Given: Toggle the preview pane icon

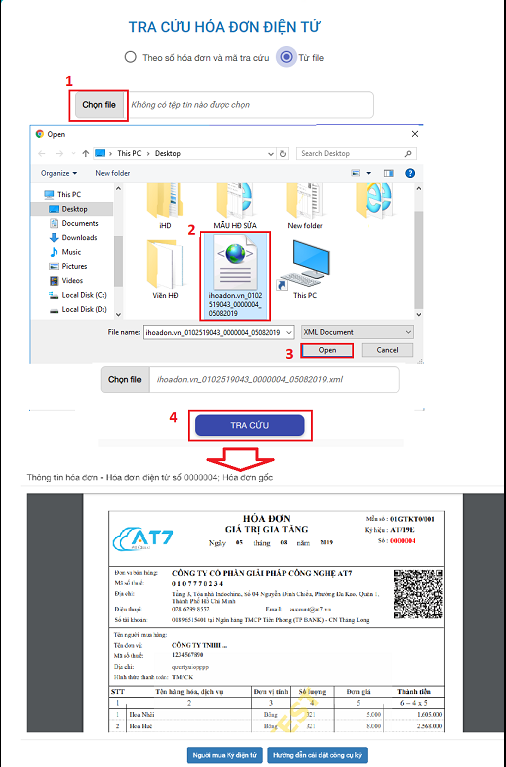Looking at the screenshot, I should pos(389,173).
